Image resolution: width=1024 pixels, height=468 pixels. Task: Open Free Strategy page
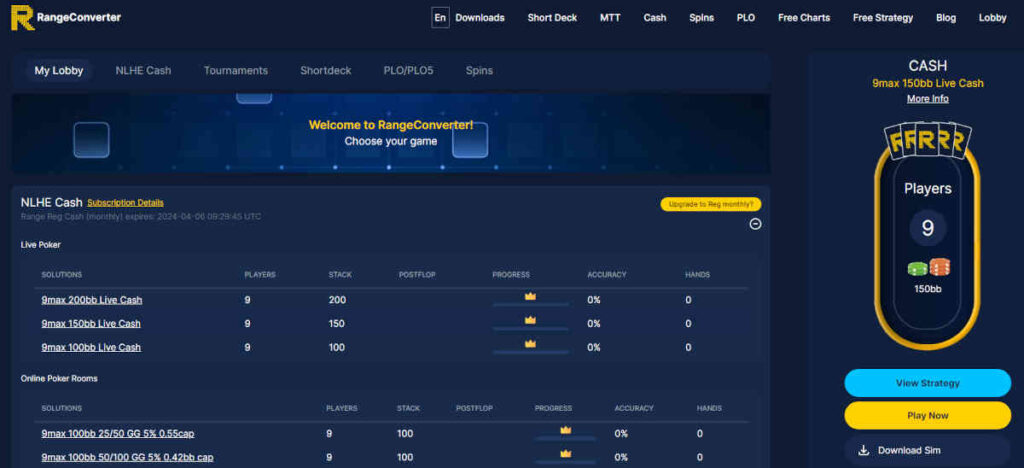(x=883, y=18)
